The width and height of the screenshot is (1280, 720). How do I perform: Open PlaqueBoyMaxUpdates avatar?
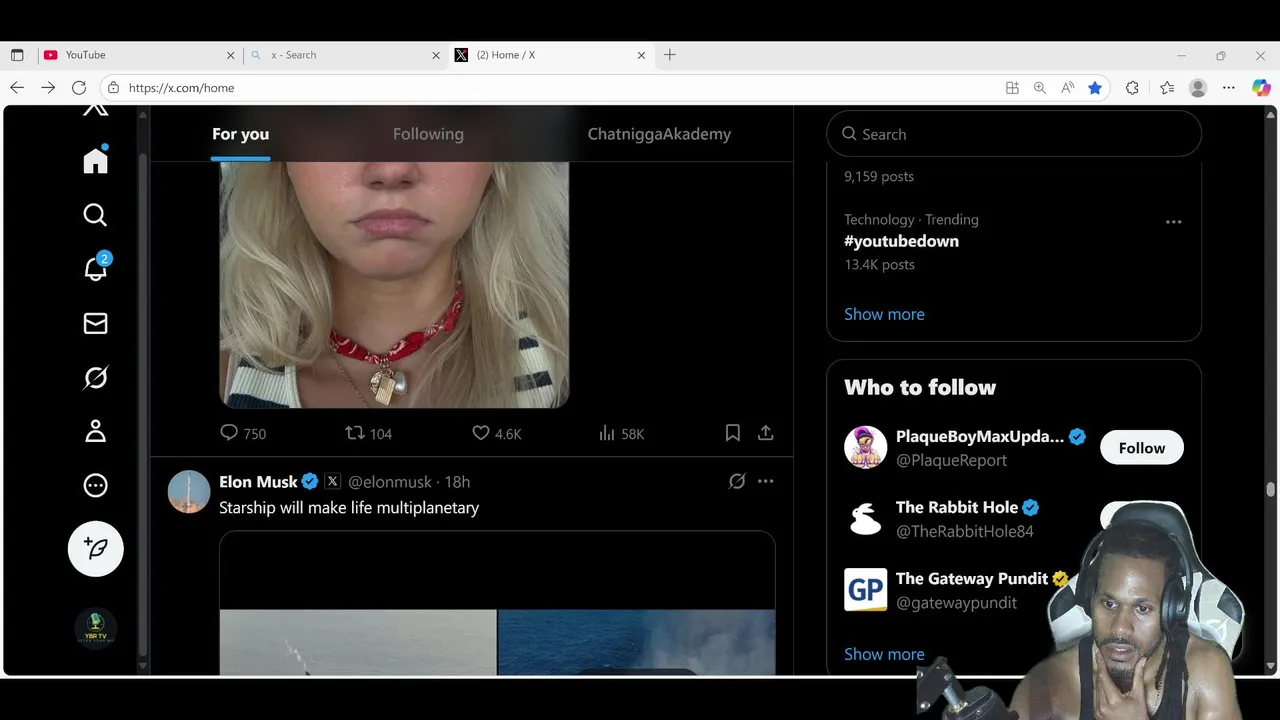tap(865, 448)
